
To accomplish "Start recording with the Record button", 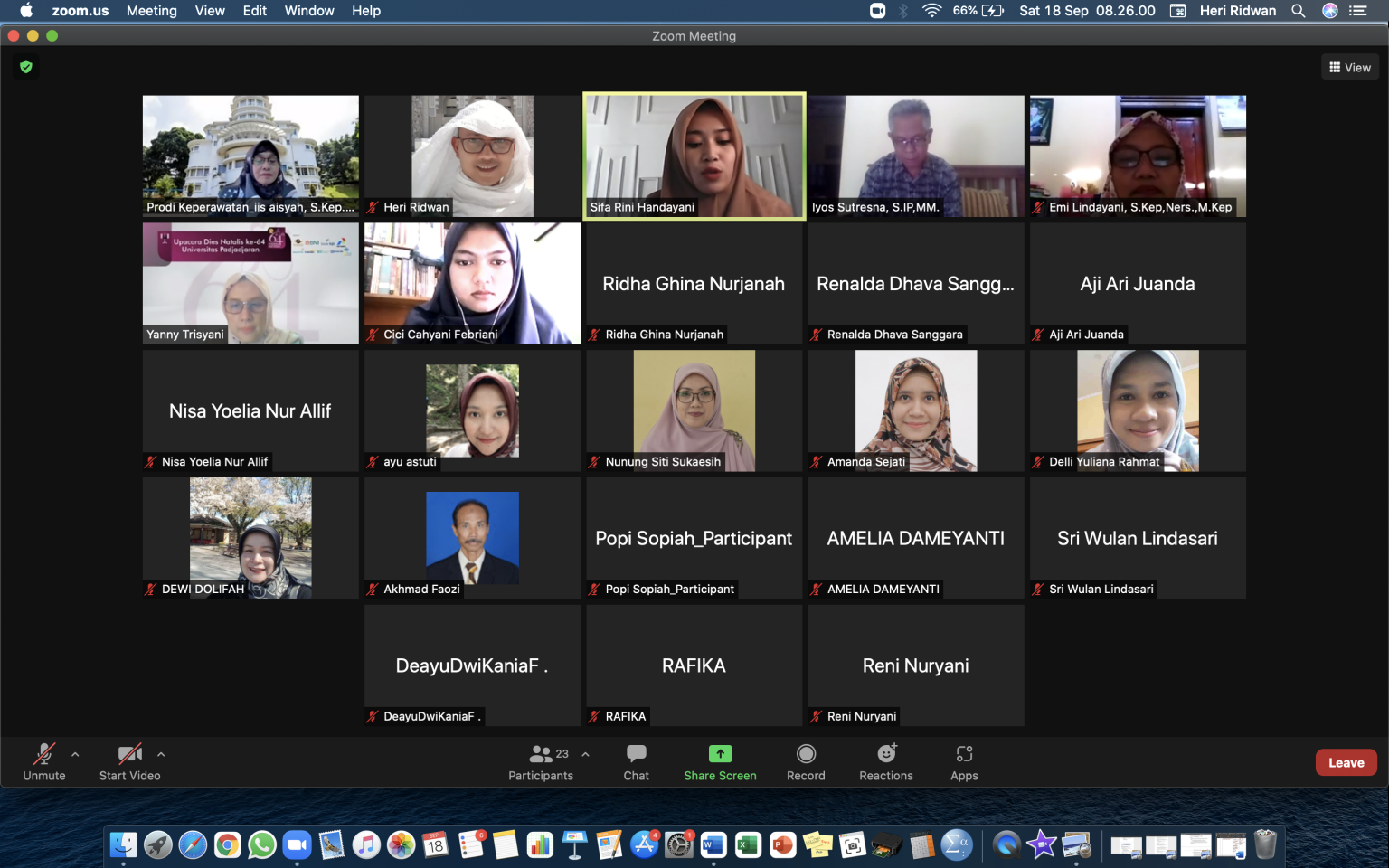I will [806, 762].
